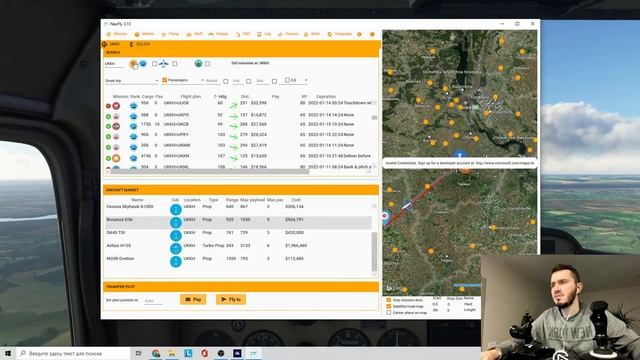Click the ICAO field in Transfer Pilot
640x360 pixels.
click(154, 301)
